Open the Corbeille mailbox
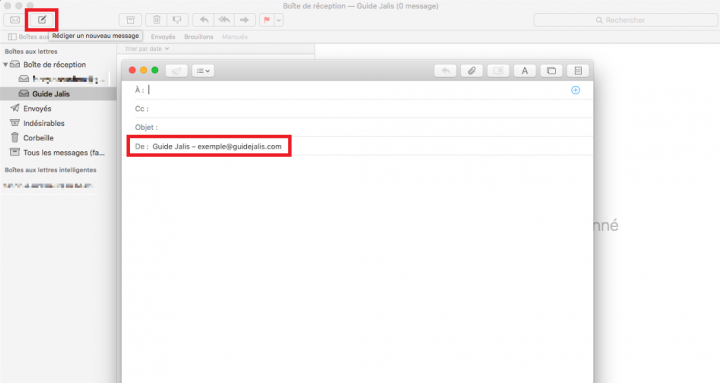Viewport: 720px width, 383px height. (x=38, y=138)
